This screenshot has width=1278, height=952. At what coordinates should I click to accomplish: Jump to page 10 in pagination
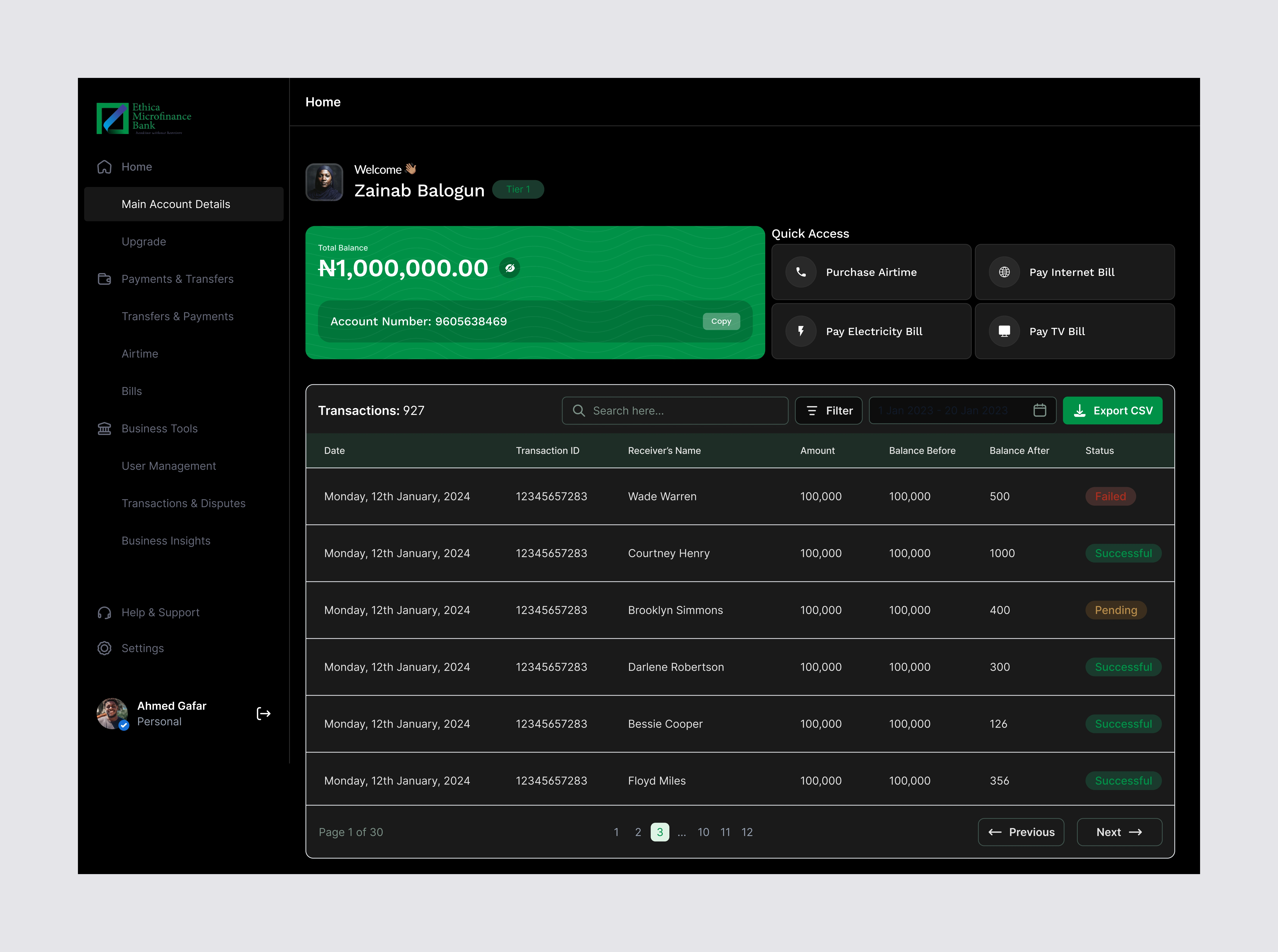(x=703, y=832)
